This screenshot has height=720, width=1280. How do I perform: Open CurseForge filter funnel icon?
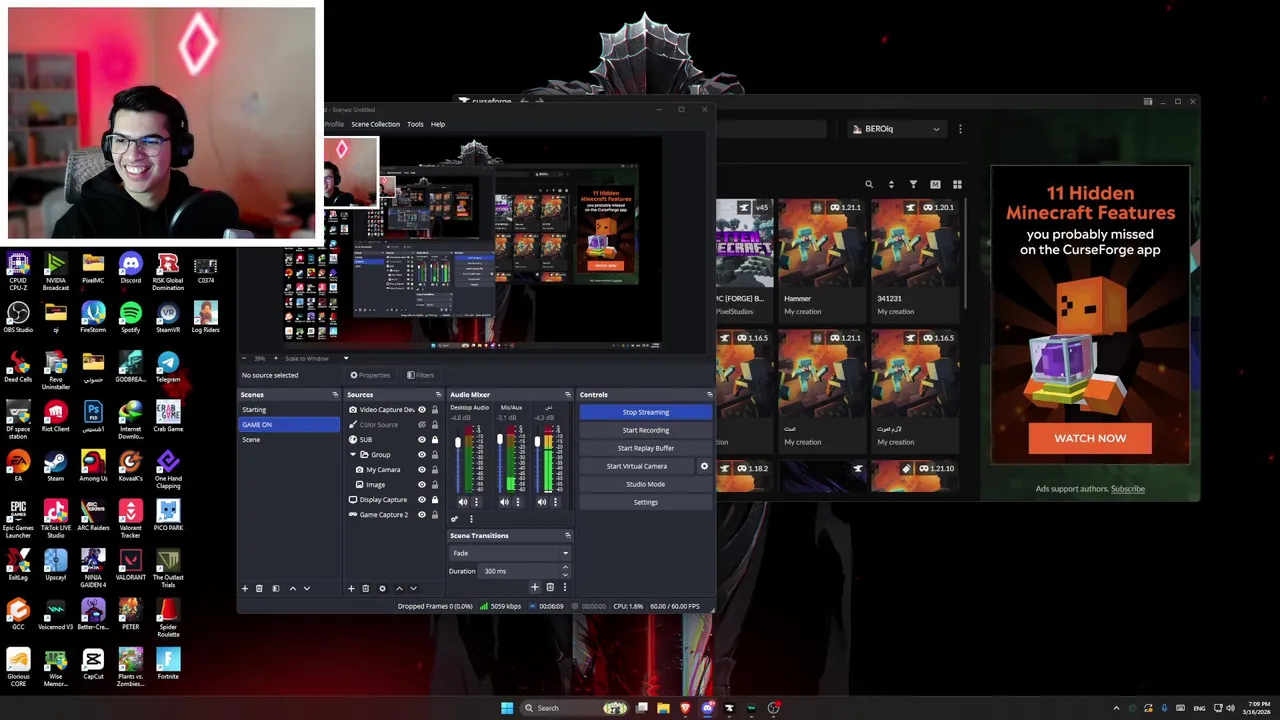click(x=913, y=184)
